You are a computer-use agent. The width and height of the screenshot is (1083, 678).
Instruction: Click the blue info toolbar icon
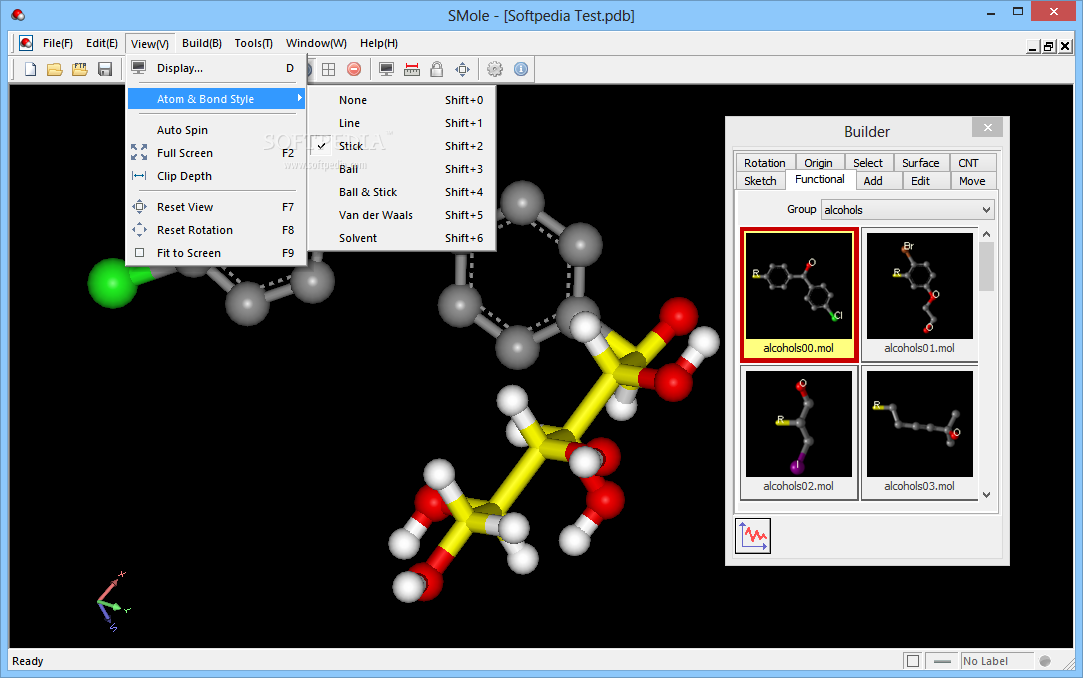[521, 69]
